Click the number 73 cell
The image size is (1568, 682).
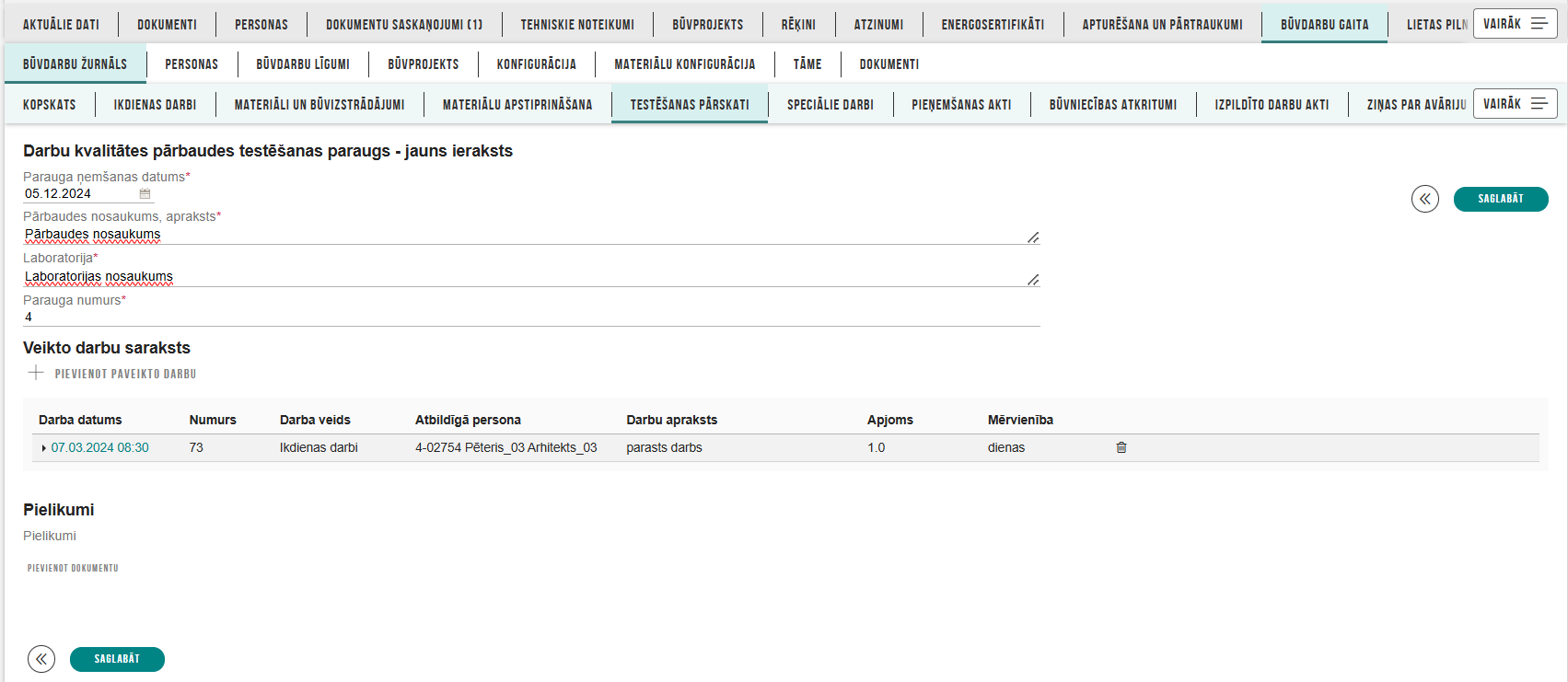[x=196, y=447]
